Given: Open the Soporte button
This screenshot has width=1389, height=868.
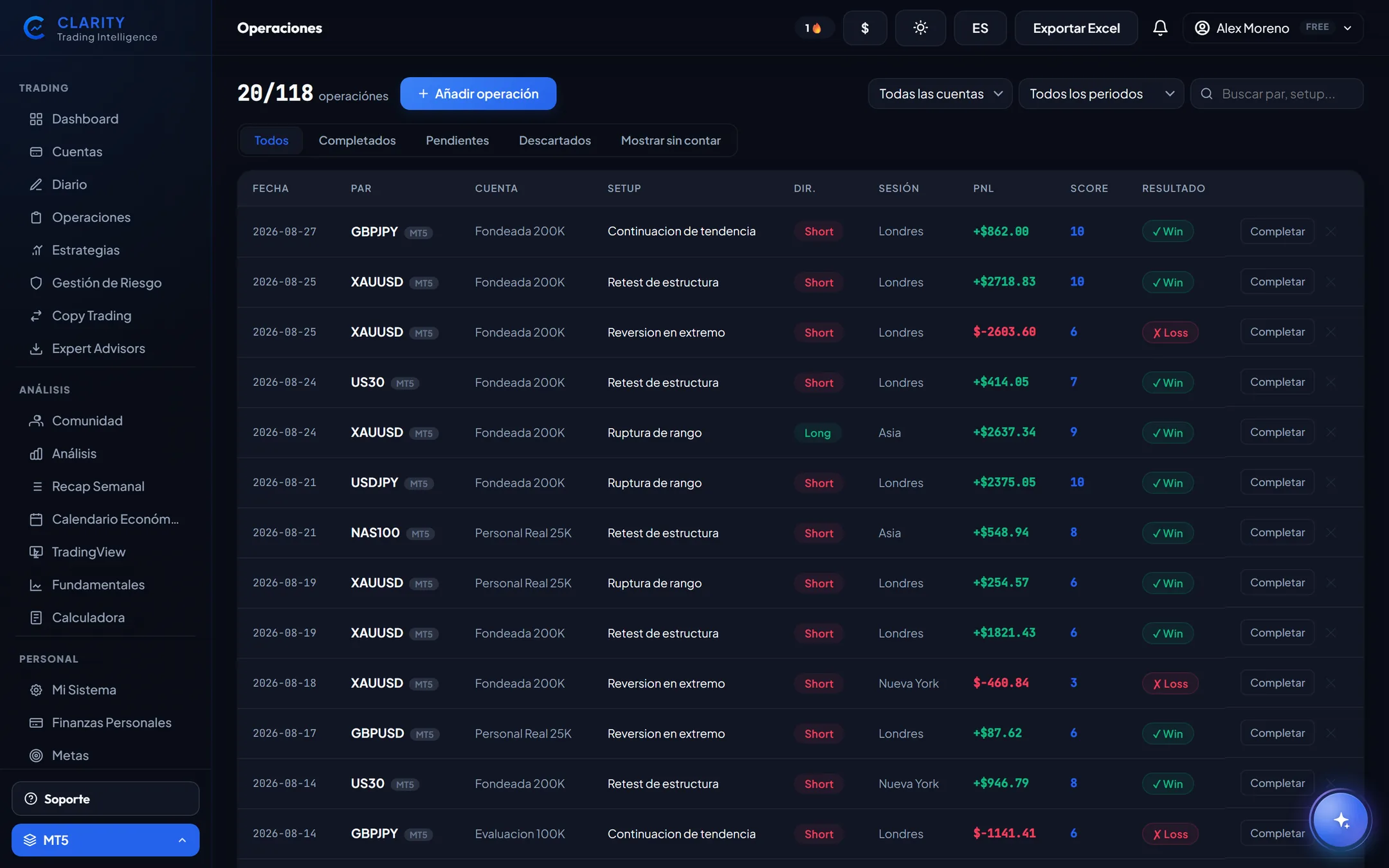Looking at the screenshot, I should point(105,799).
